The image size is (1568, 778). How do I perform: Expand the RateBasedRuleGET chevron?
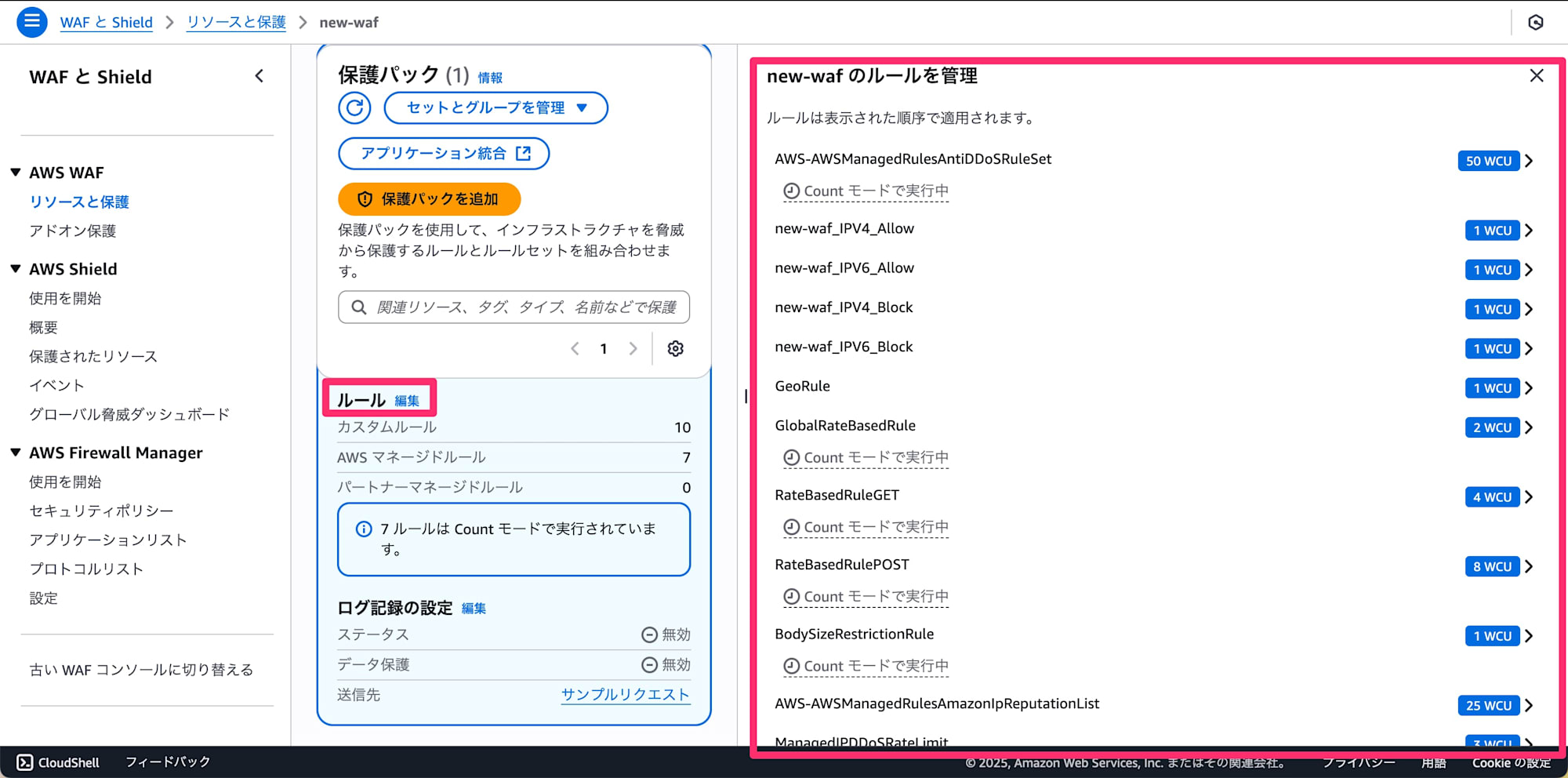point(1529,497)
